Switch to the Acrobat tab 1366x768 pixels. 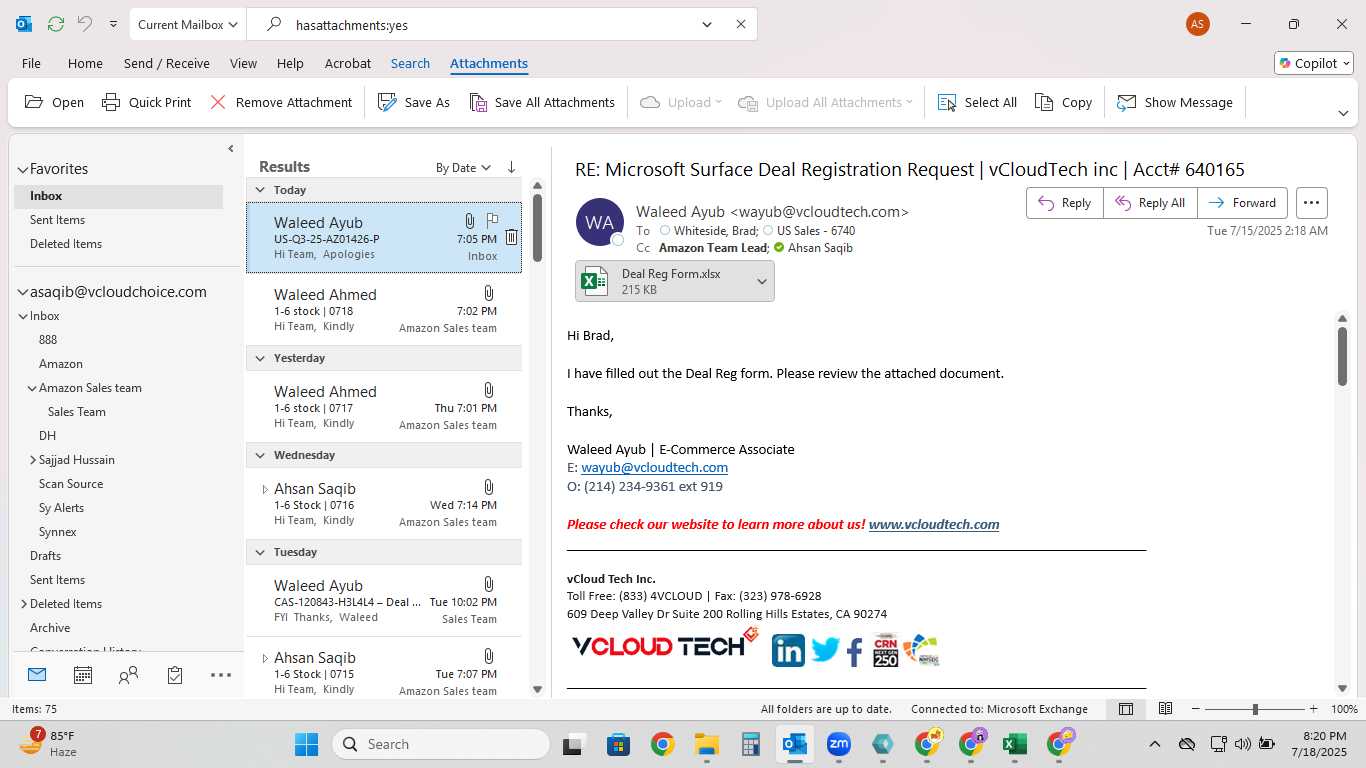(348, 63)
